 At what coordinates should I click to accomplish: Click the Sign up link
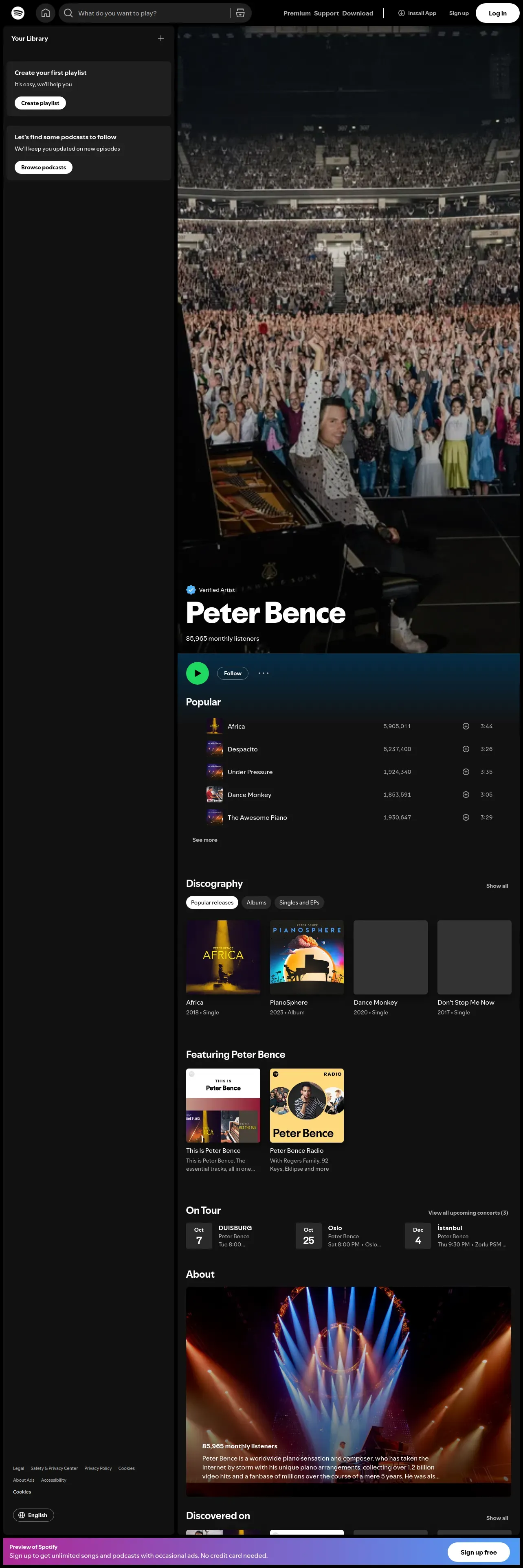(459, 13)
